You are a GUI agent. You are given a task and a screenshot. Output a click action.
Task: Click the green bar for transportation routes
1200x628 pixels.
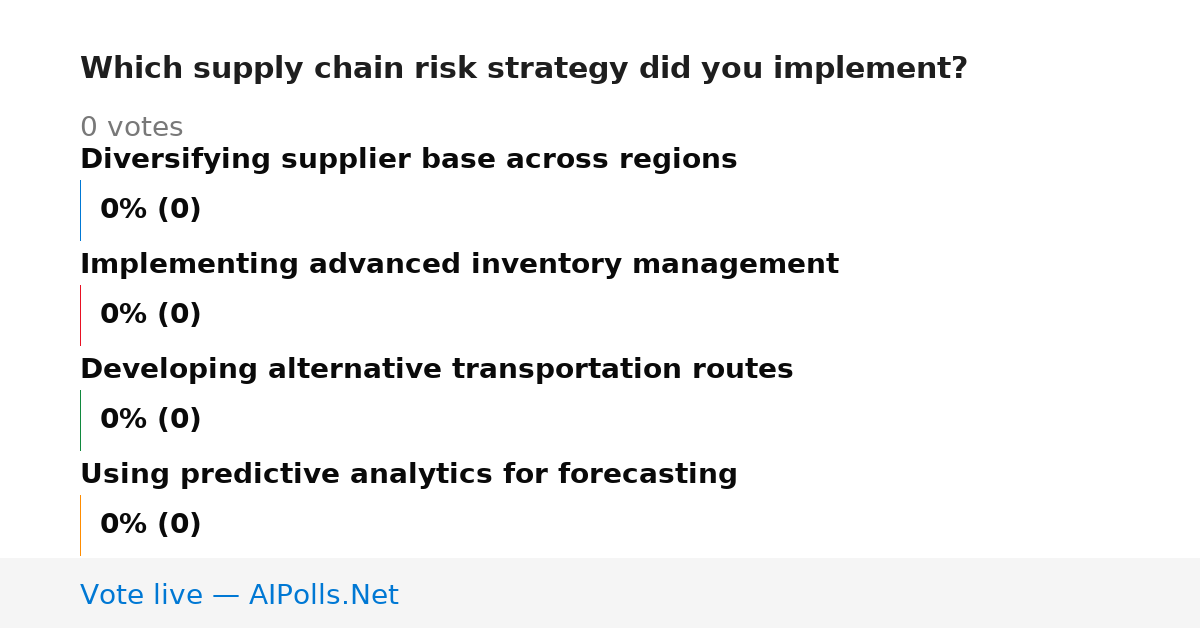coord(80,420)
